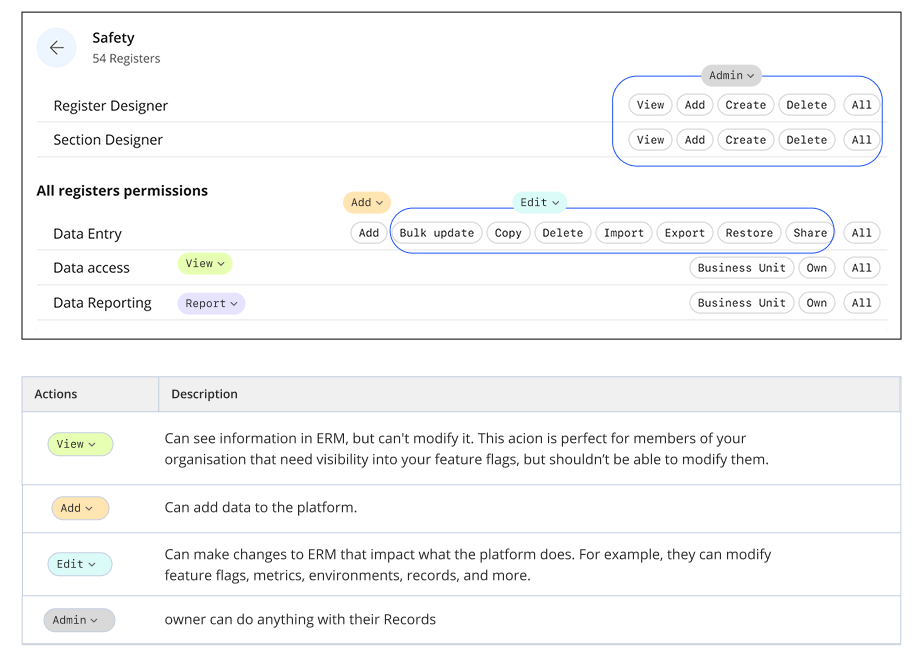This screenshot has width=923, height=665.
Task: Expand the Edit action in the description table
Action: pos(79,564)
